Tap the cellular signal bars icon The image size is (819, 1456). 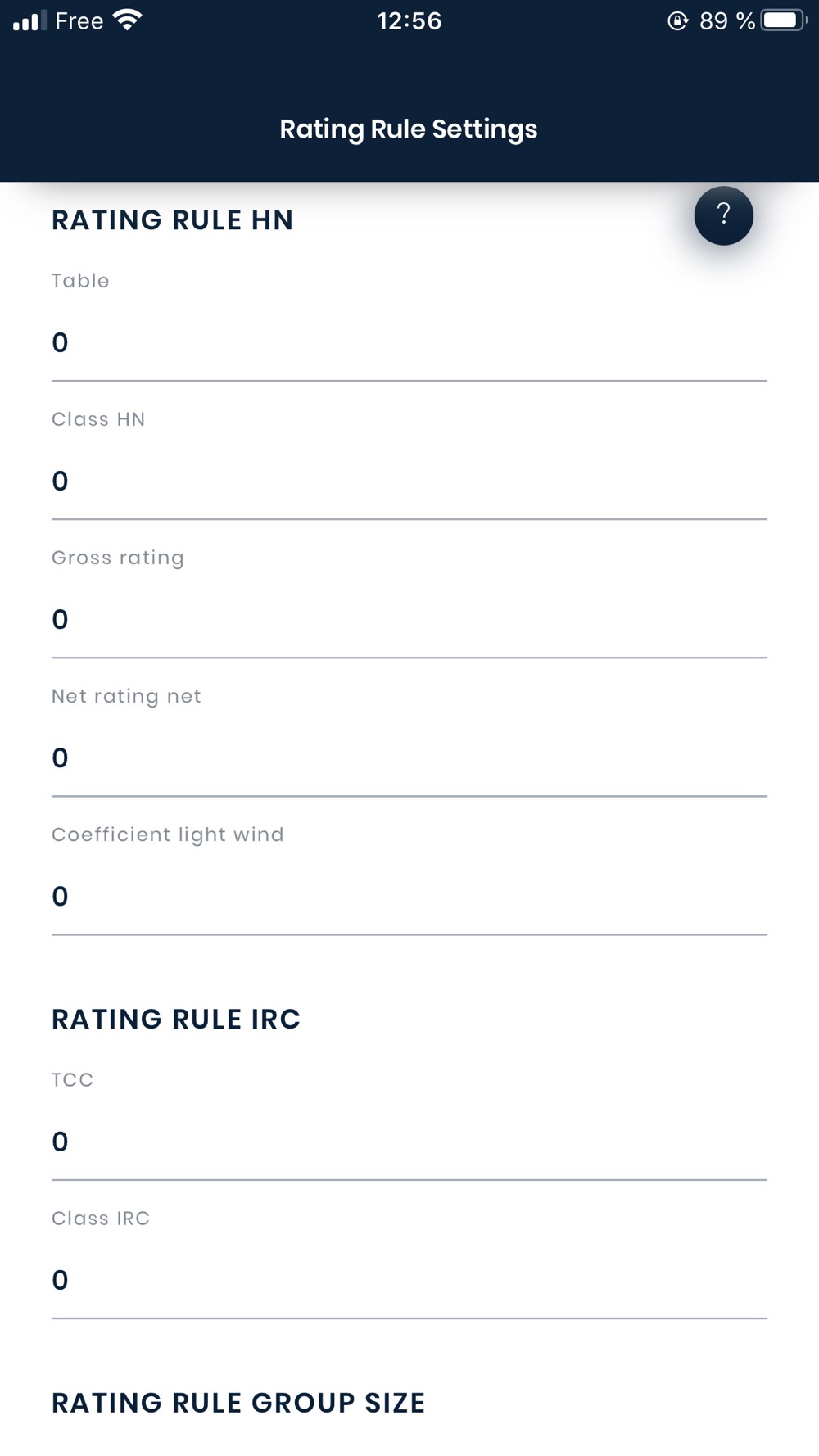(29, 21)
